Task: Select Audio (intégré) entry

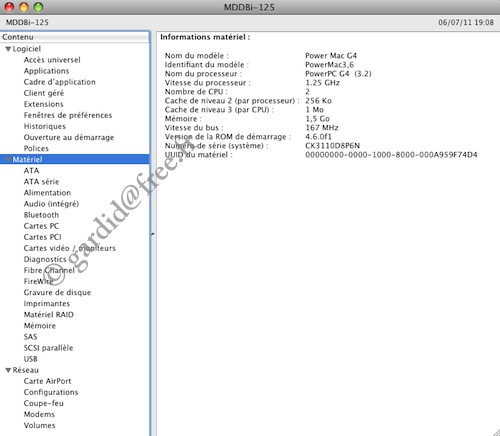Action: click(x=51, y=204)
